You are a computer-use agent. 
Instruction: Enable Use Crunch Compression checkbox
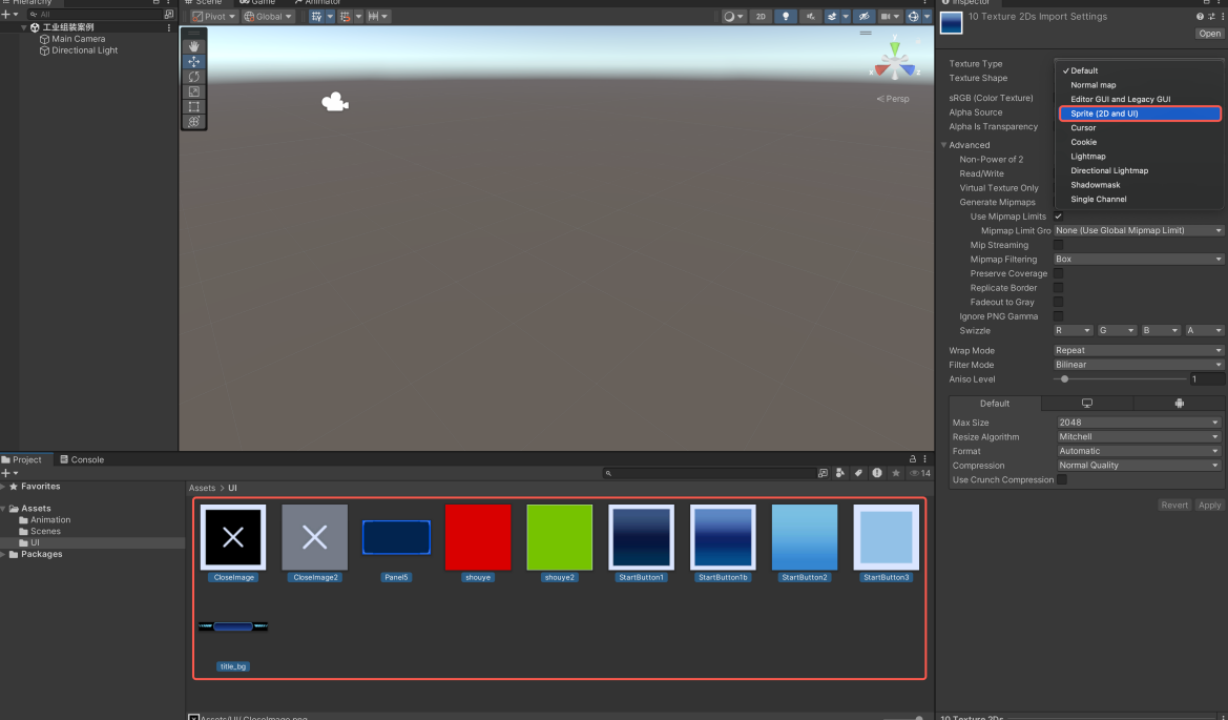[x=1062, y=480]
